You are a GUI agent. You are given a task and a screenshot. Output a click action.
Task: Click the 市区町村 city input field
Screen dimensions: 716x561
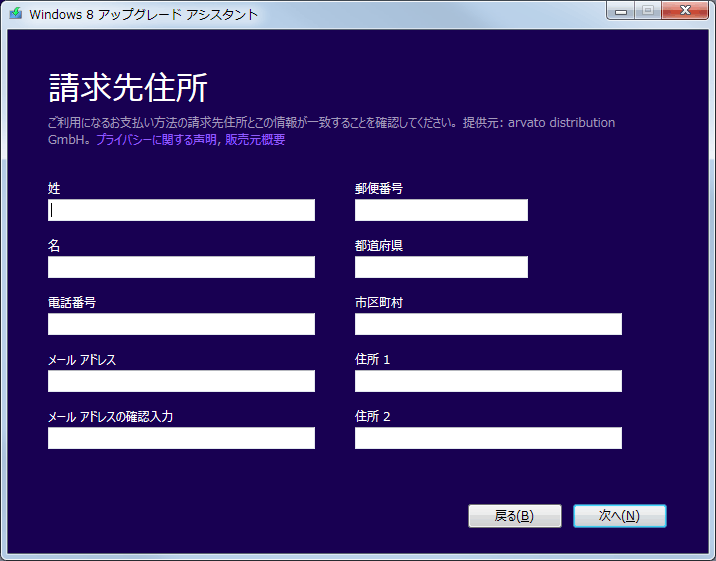point(488,324)
